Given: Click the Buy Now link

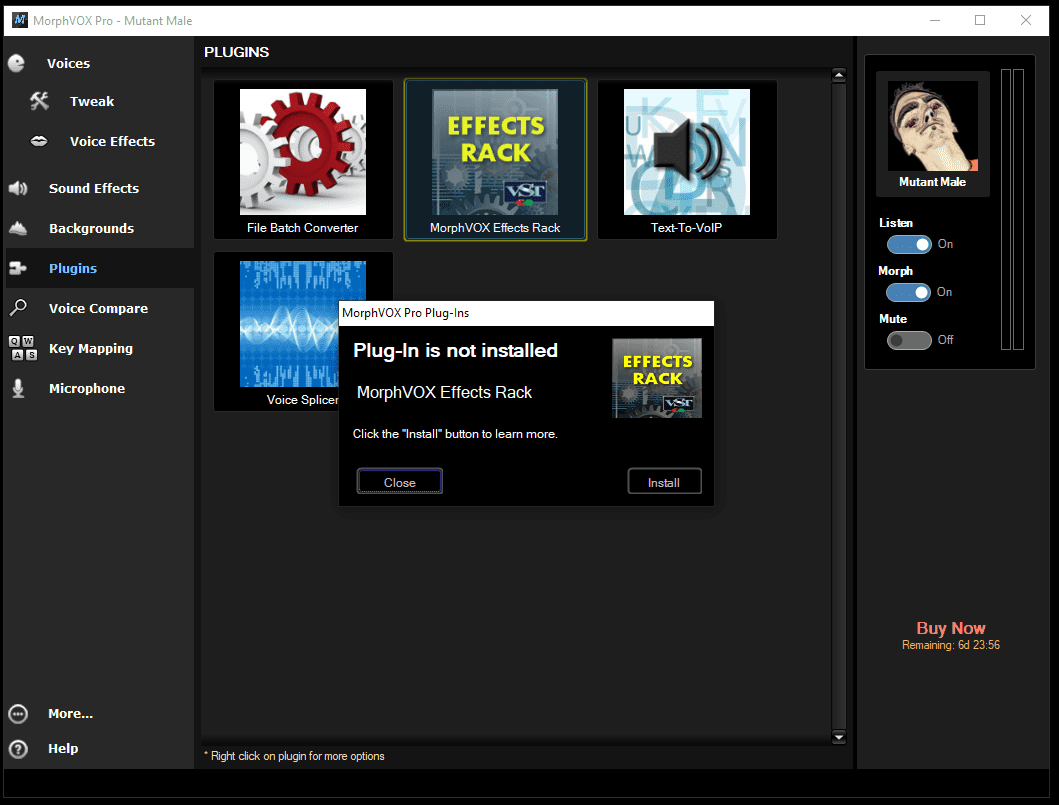Looking at the screenshot, I should point(951,628).
